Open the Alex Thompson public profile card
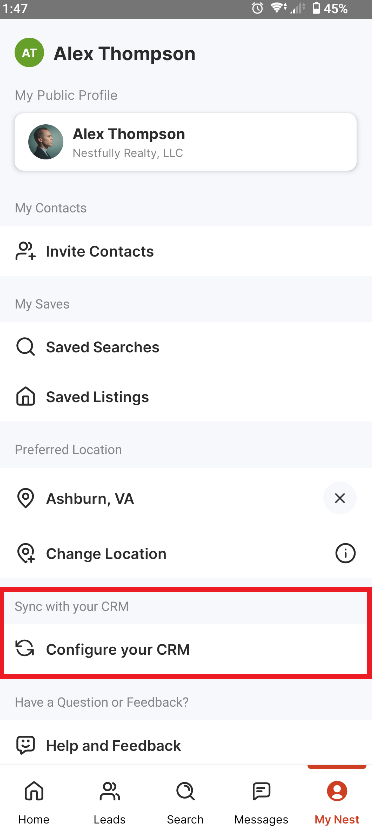 click(185, 142)
